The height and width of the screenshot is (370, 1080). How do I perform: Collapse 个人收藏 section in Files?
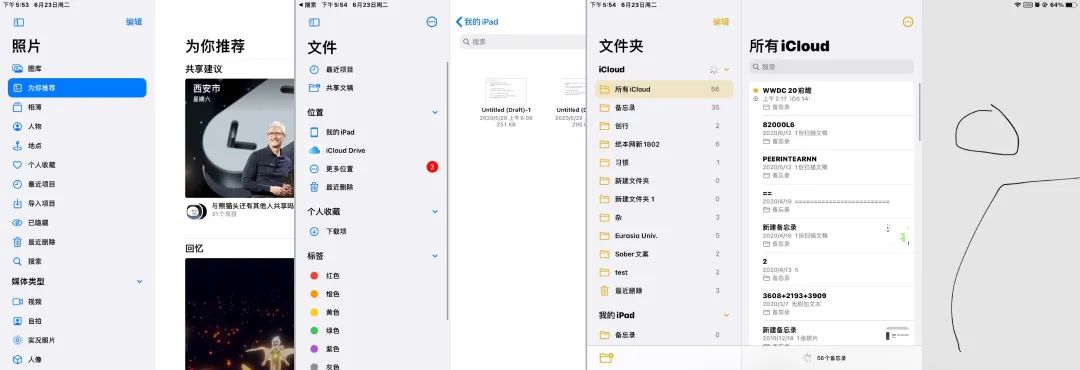[435, 212]
